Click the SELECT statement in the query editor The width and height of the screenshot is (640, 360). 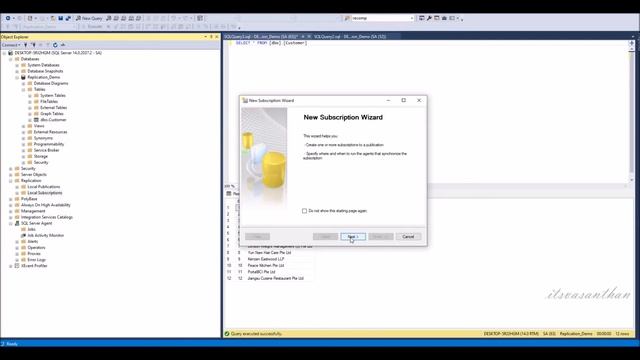pos(271,43)
